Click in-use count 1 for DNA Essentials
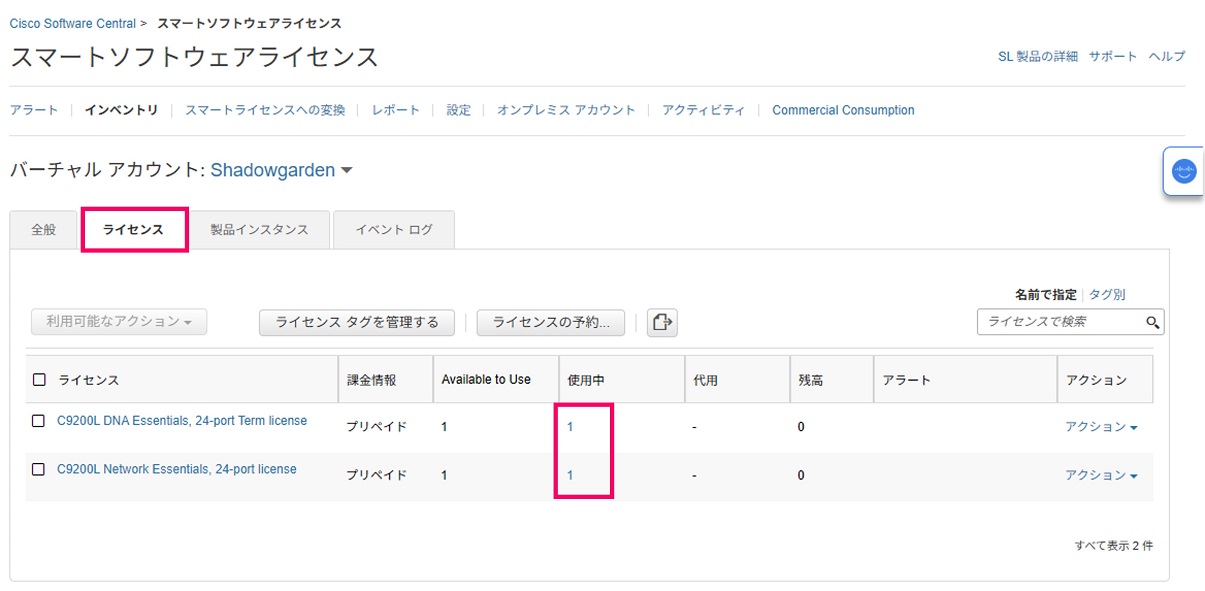Image resolution: width=1205 pixels, height=591 pixels. (570, 427)
